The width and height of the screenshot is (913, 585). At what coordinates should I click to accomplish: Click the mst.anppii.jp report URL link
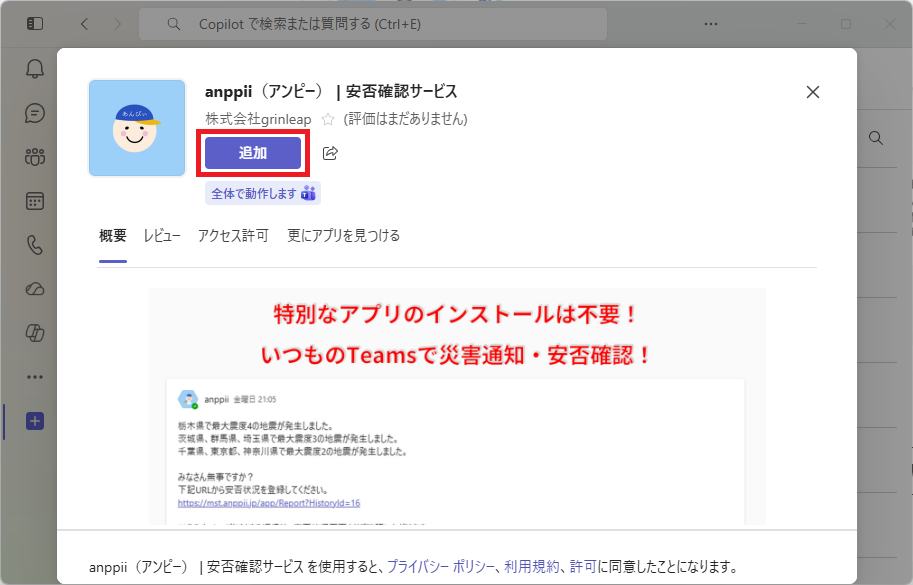269,503
